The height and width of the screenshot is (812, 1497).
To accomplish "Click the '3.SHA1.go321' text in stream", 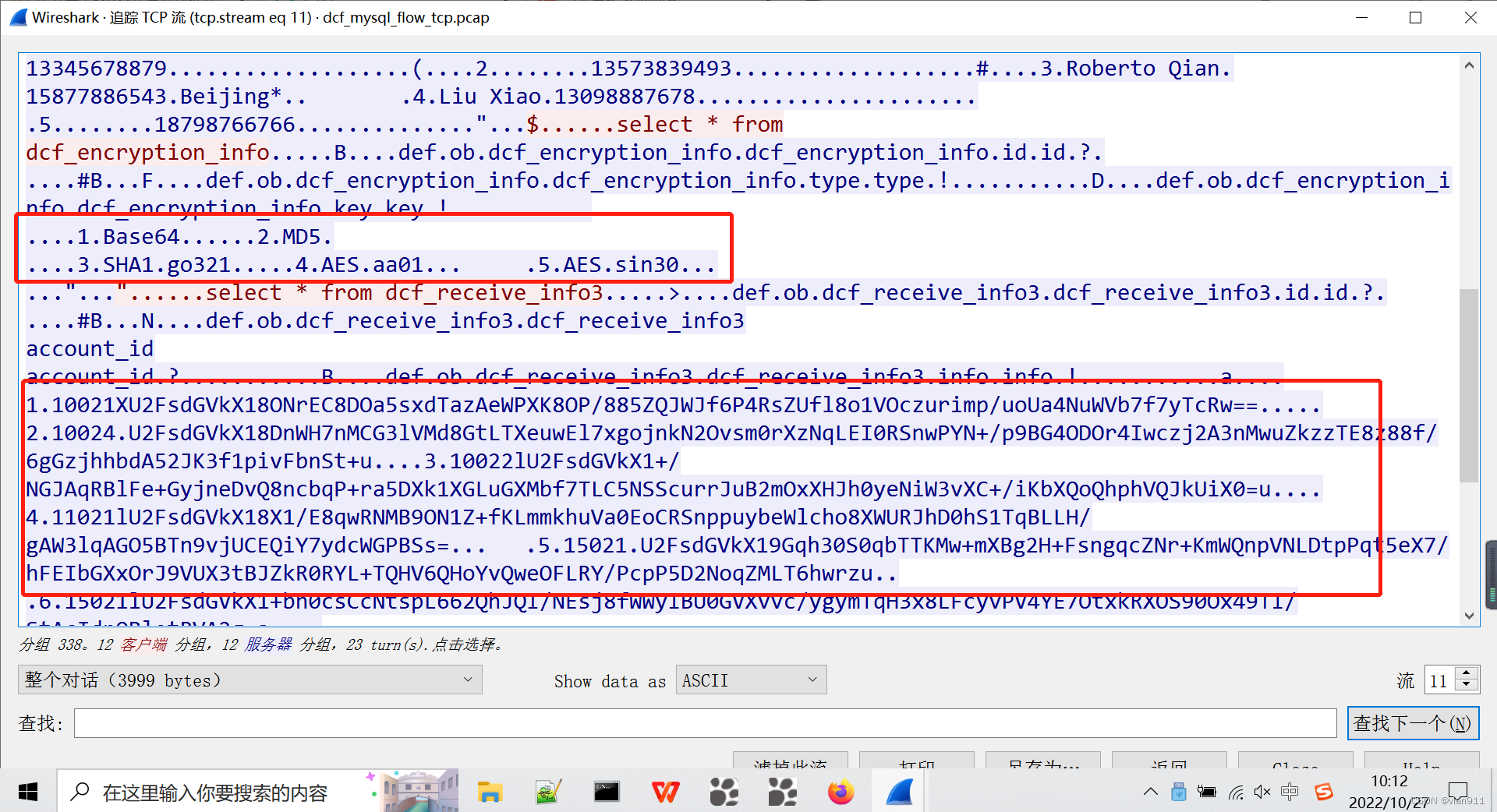I will (x=154, y=265).
